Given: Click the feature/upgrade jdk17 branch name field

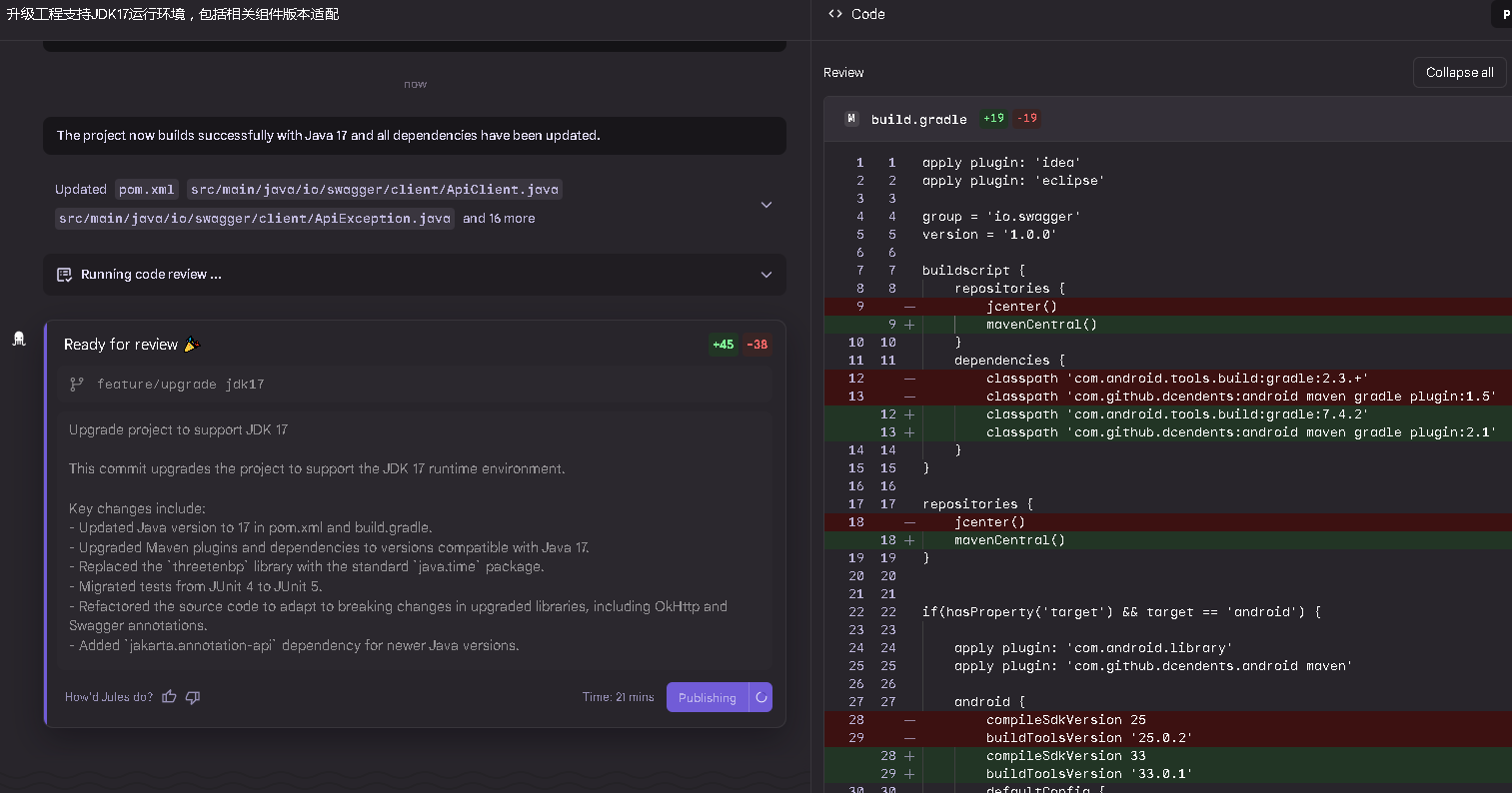Looking at the screenshot, I should (x=180, y=385).
